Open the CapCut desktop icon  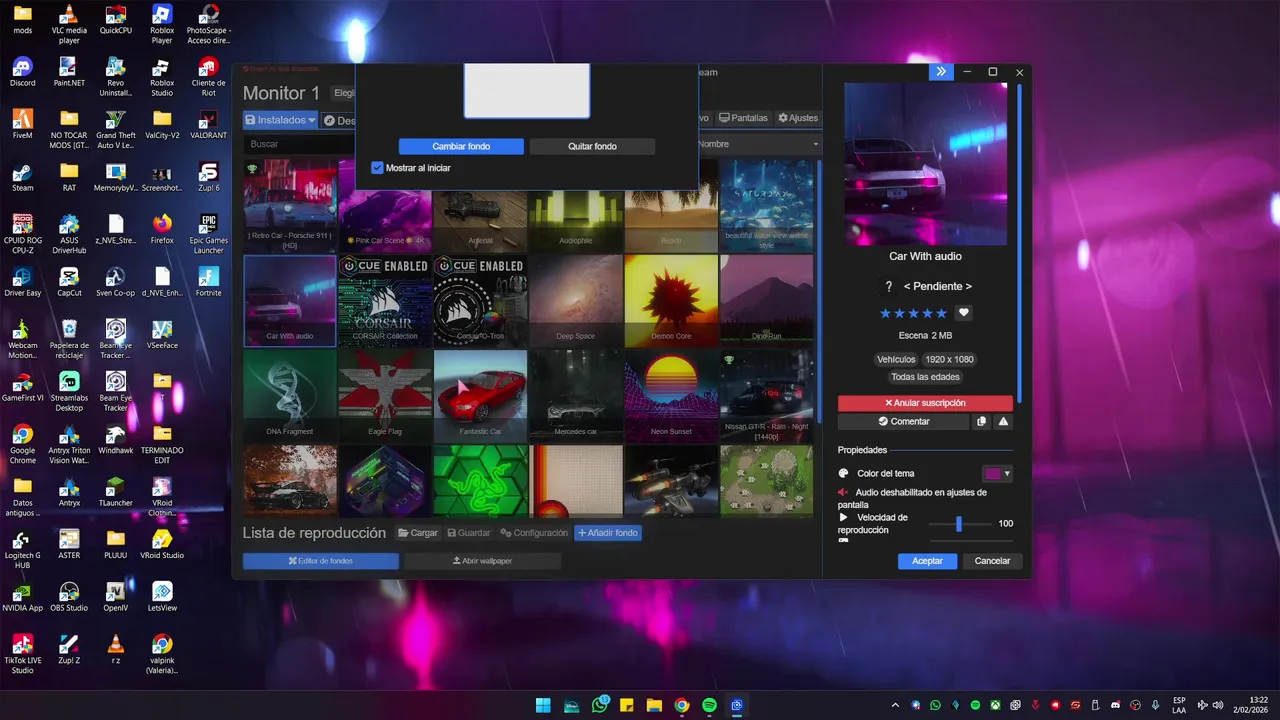[69, 282]
